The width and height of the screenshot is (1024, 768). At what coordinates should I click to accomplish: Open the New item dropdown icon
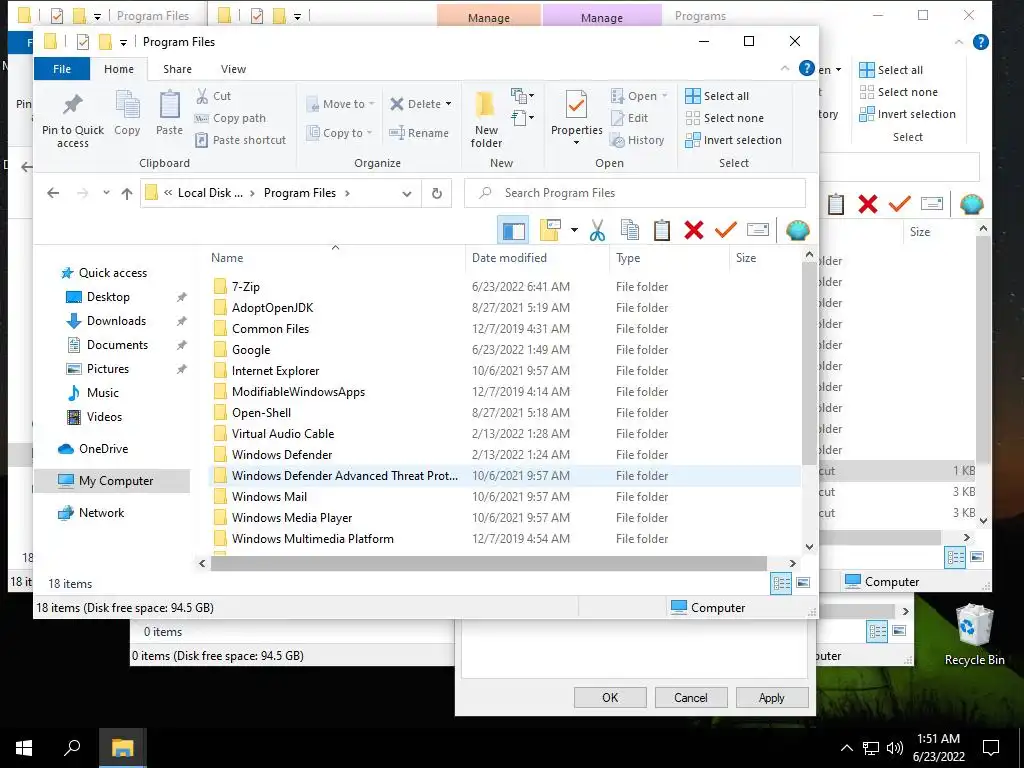point(522,97)
